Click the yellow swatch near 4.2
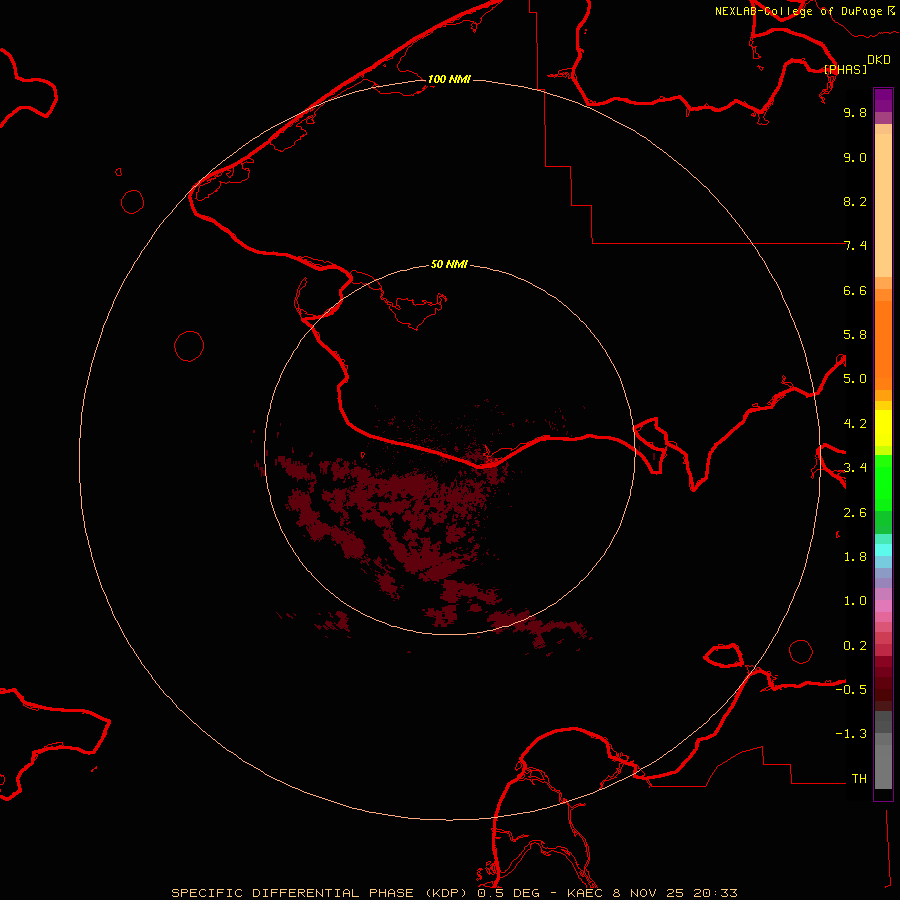900x900 pixels. click(x=883, y=426)
